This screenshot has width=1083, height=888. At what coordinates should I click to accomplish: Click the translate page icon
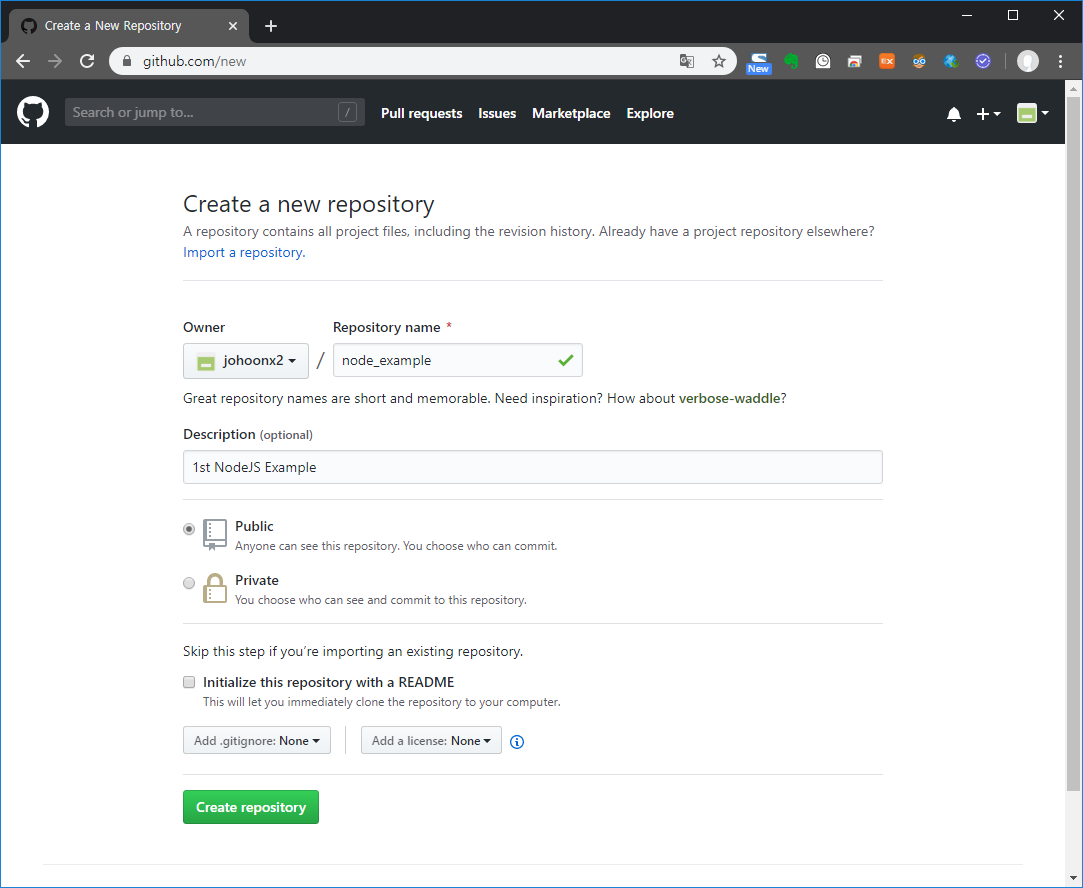click(687, 61)
